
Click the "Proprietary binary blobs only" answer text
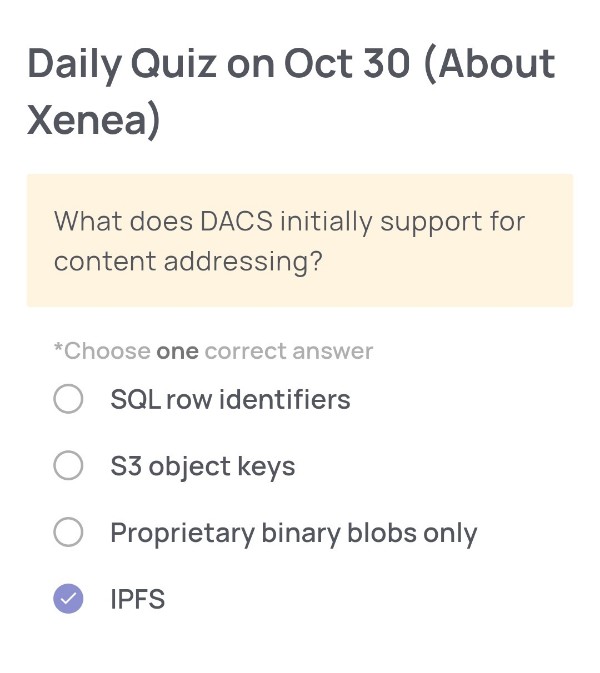[x=293, y=533]
